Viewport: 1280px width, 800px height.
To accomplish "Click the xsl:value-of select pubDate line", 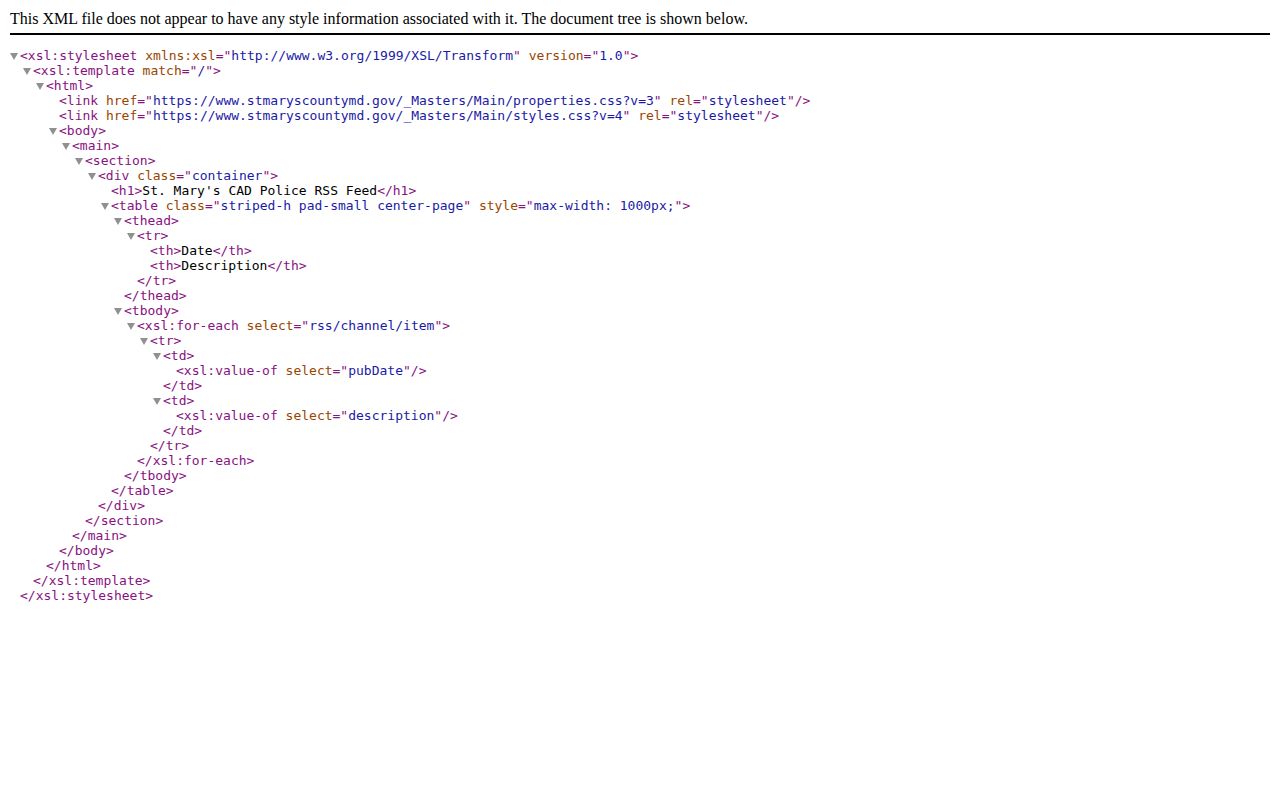I will [x=301, y=371].
